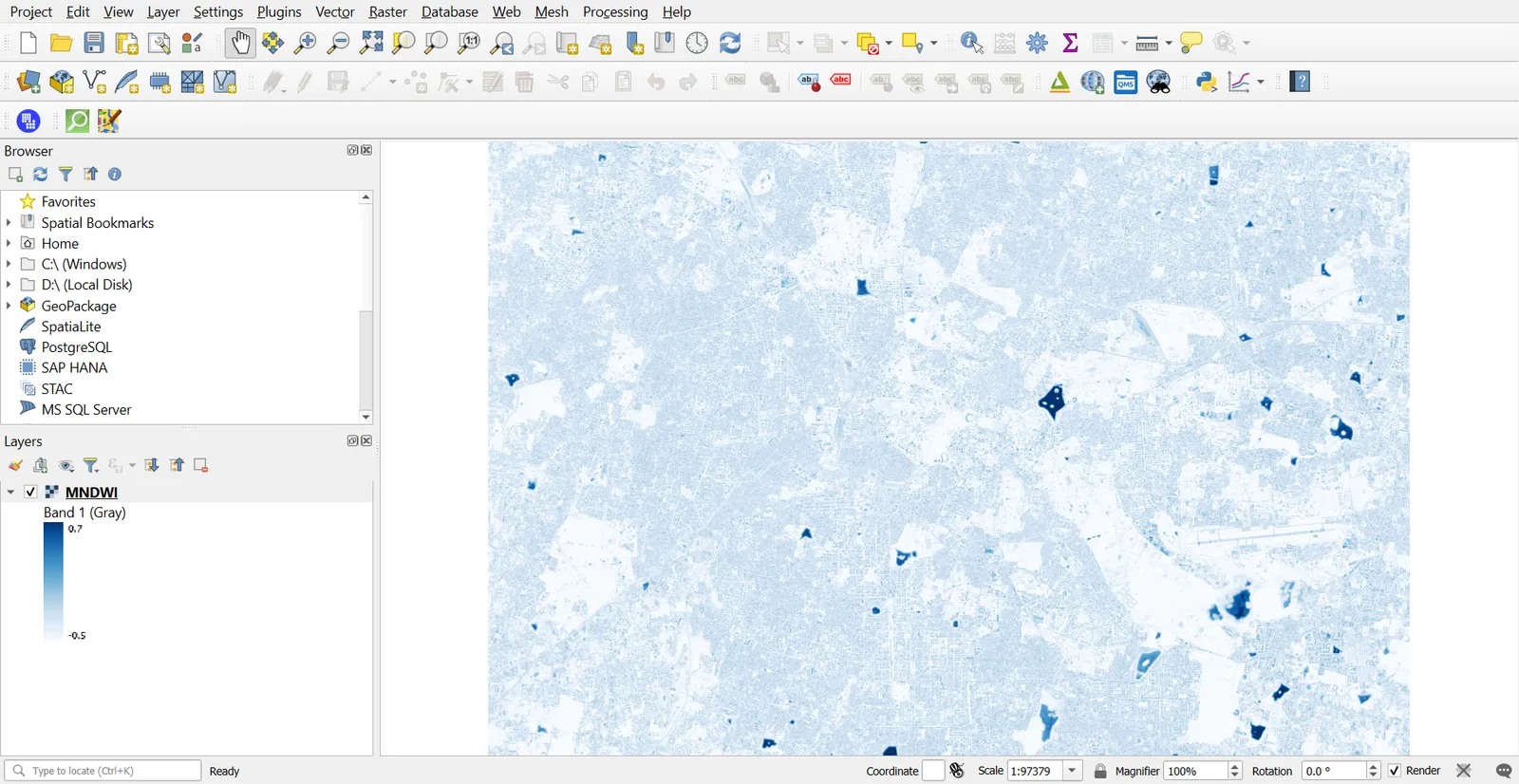Select the MNDWI layer name
Image resolution: width=1519 pixels, height=784 pixels.
point(91,492)
